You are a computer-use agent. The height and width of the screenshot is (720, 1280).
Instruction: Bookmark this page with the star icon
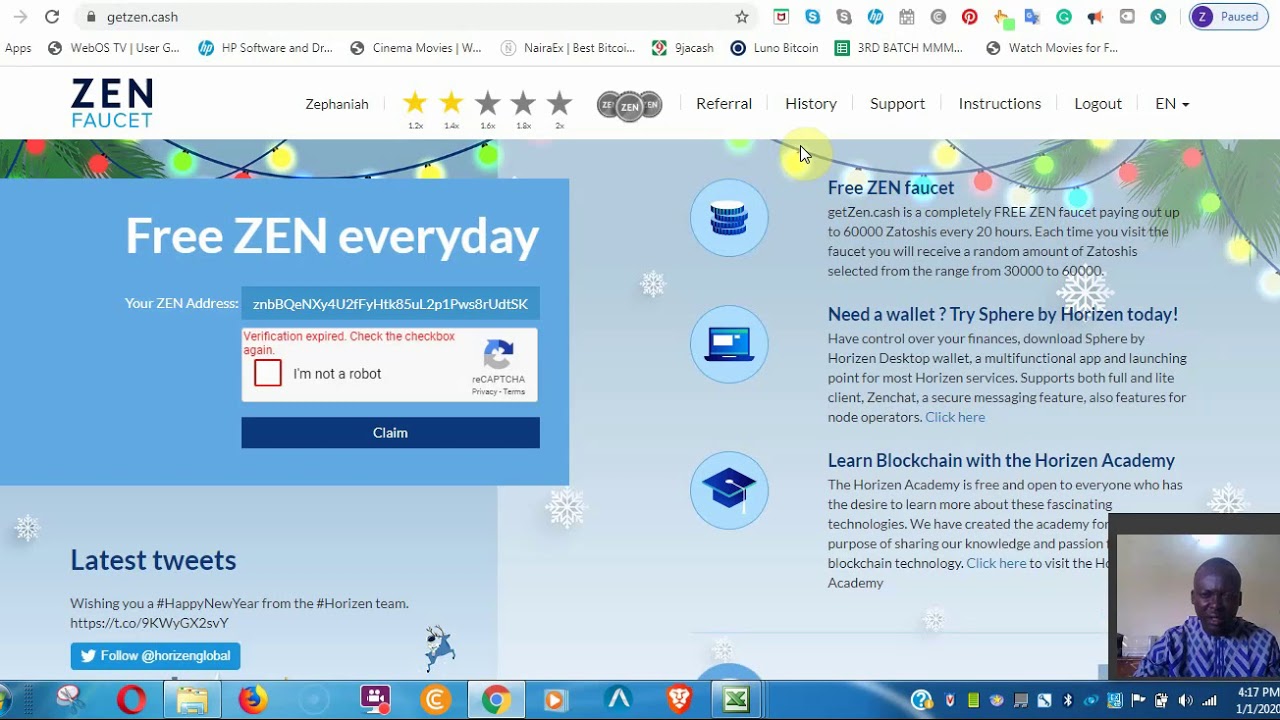point(742,17)
